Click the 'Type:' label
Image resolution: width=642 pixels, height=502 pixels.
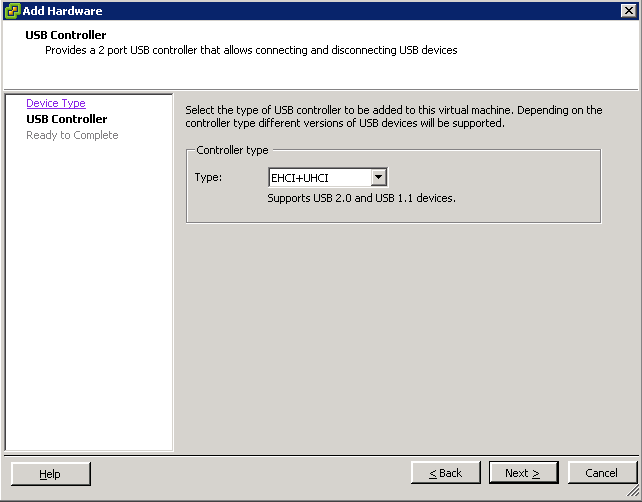tap(208, 177)
